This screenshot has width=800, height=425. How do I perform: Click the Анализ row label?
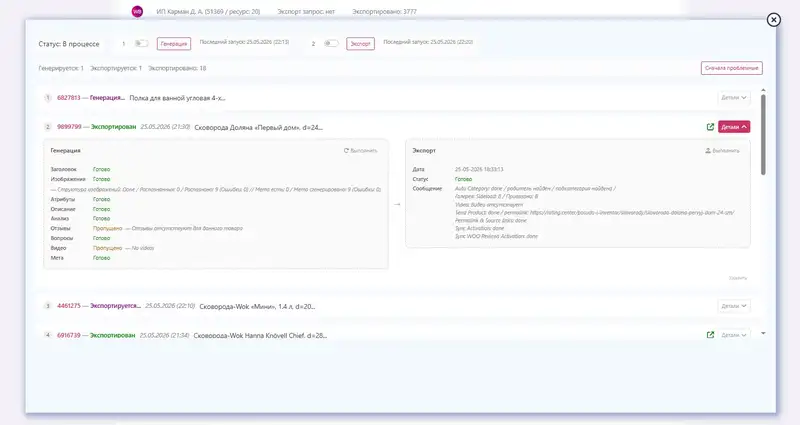tap(59, 218)
